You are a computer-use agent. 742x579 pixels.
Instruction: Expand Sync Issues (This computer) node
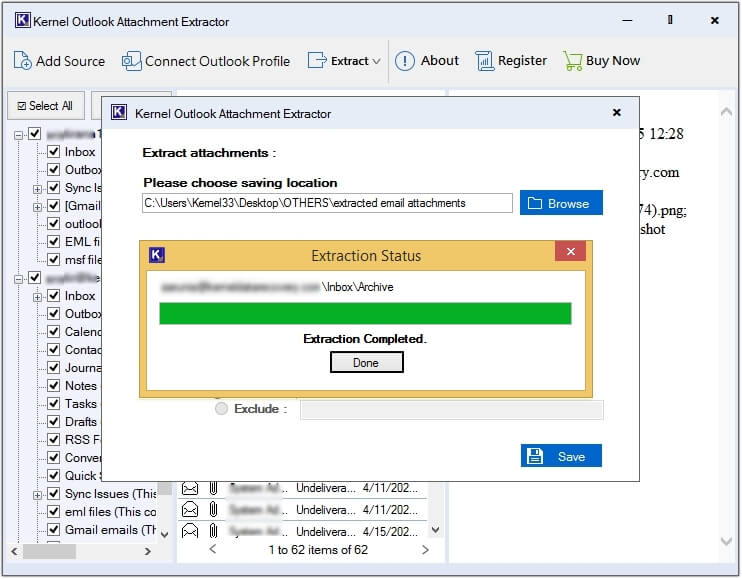(37, 495)
